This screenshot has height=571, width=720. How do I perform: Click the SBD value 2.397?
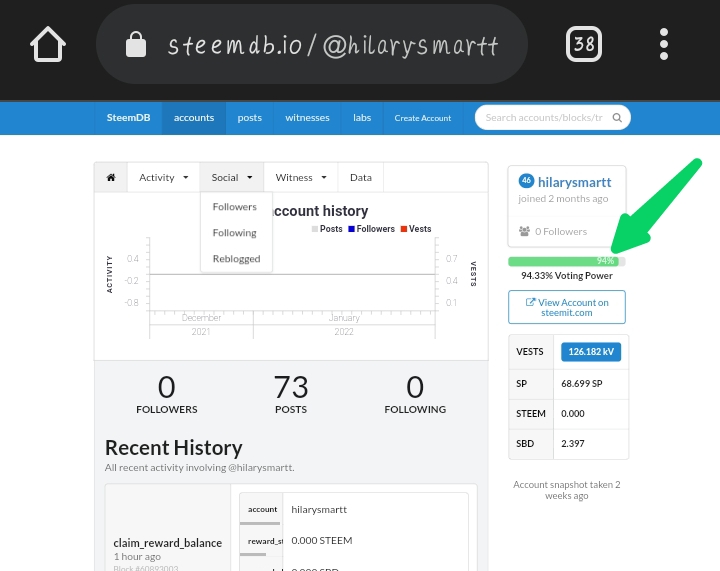coord(573,443)
